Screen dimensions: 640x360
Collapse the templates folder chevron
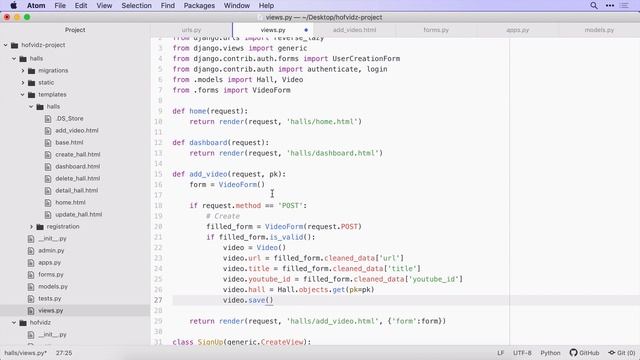coord(22,95)
